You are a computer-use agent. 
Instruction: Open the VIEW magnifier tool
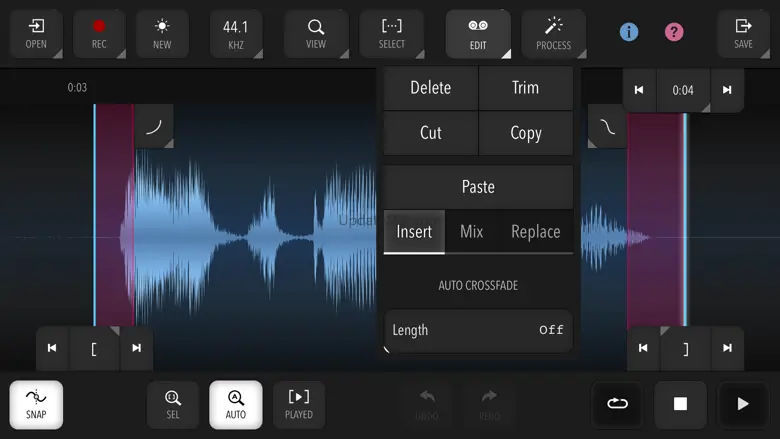click(x=316, y=34)
